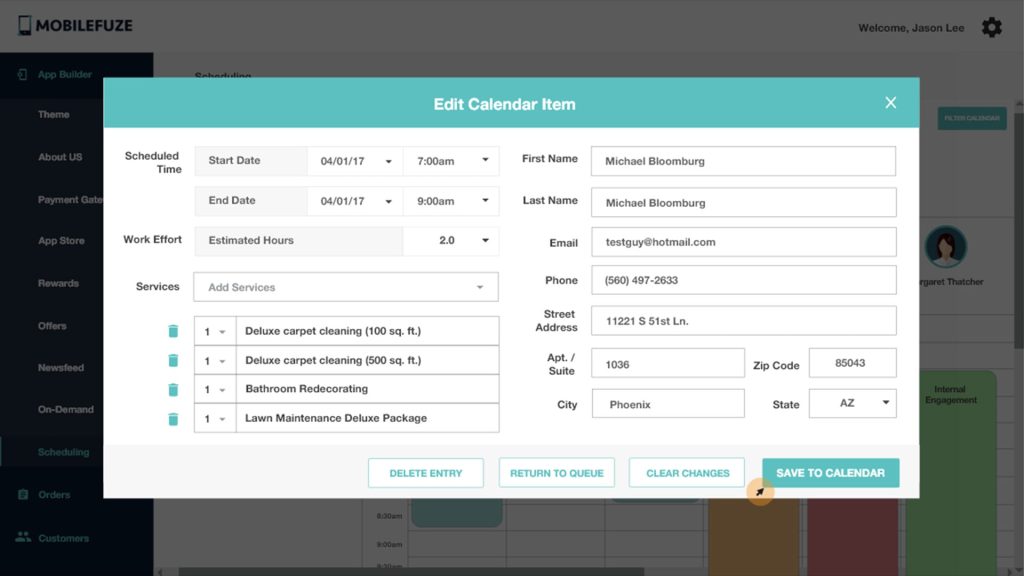Viewport: 1024px width, 576px height.
Task: Click trash icon for Deluxe carpet cleaning (500 sq. ft.)
Action: coord(173,361)
